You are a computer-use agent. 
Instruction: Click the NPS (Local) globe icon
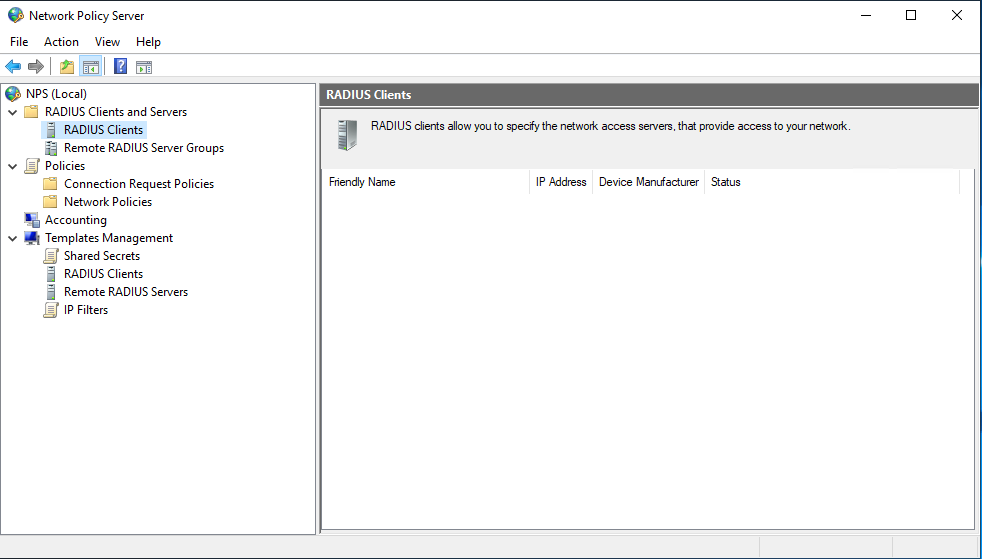coord(13,94)
